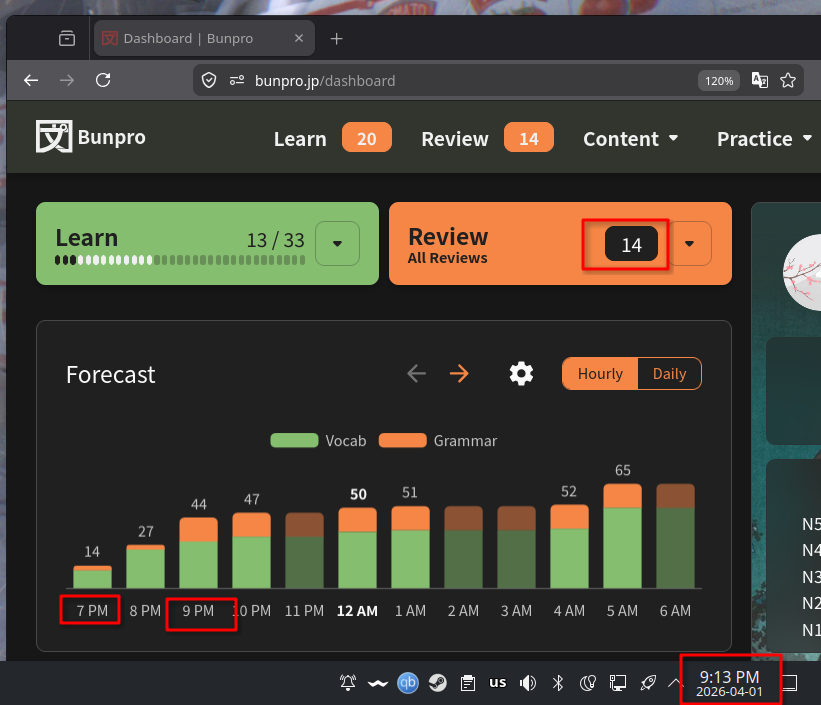
Task: Open qBittorrent tray icon
Action: pos(408,683)
